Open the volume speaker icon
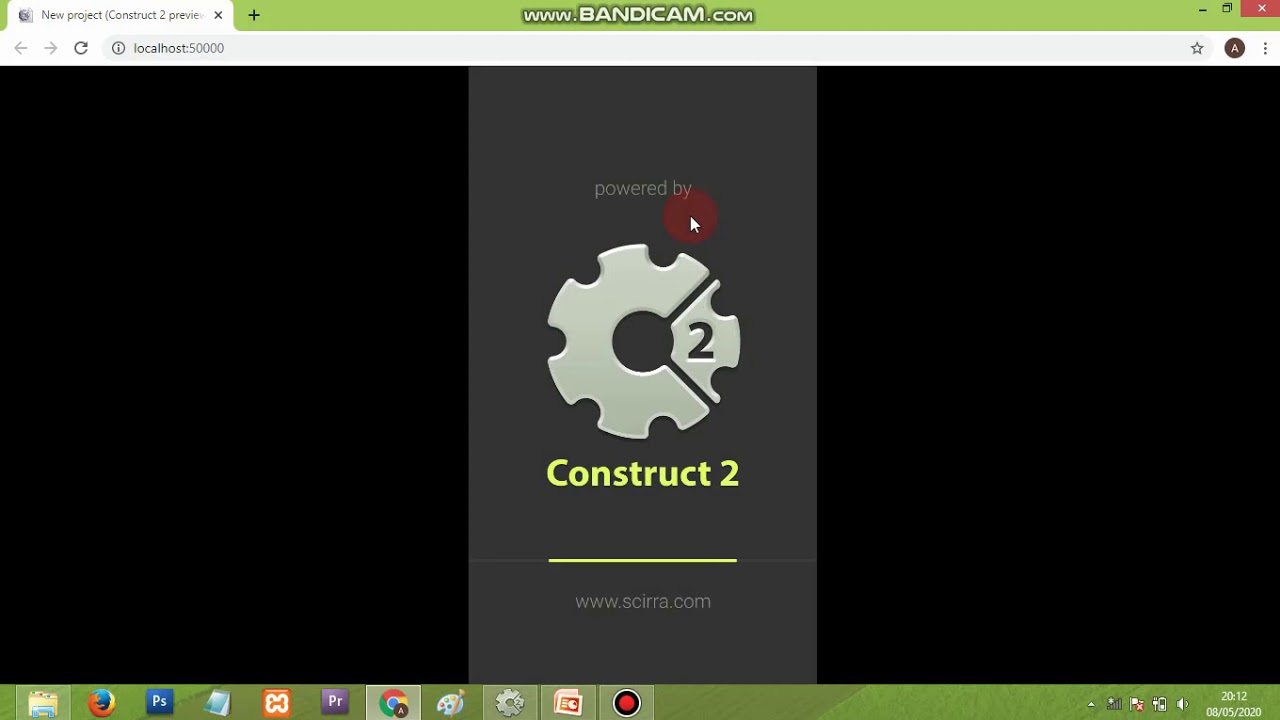Image resolution: width=1280 pixels, height=720 pixels. [1183, 704]
